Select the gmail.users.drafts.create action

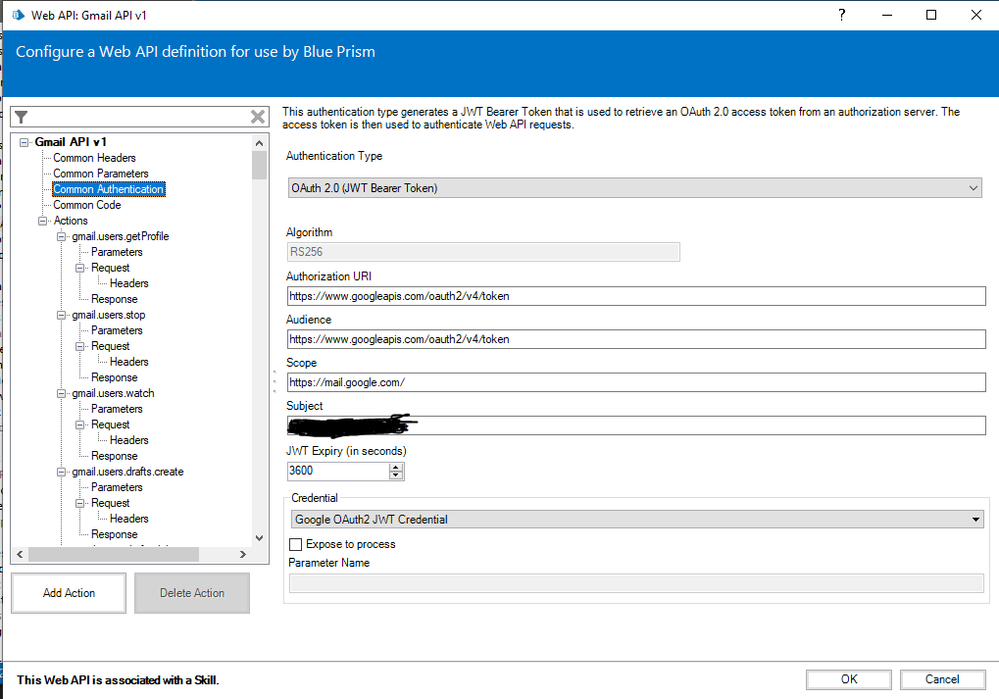pyautogui.click(x=127, y=471)
